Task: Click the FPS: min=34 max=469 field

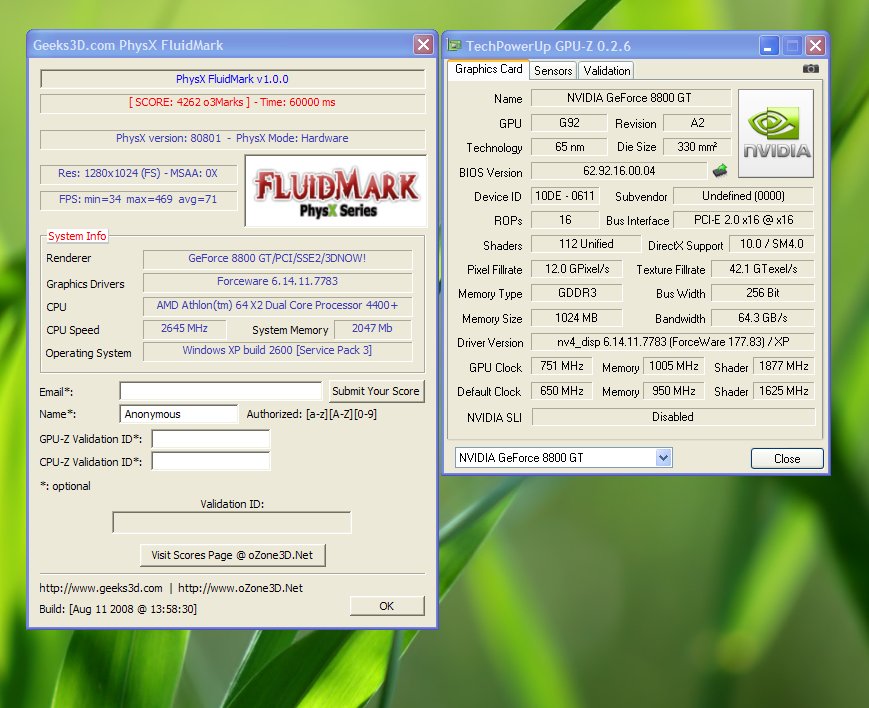Action: [138, 200]
